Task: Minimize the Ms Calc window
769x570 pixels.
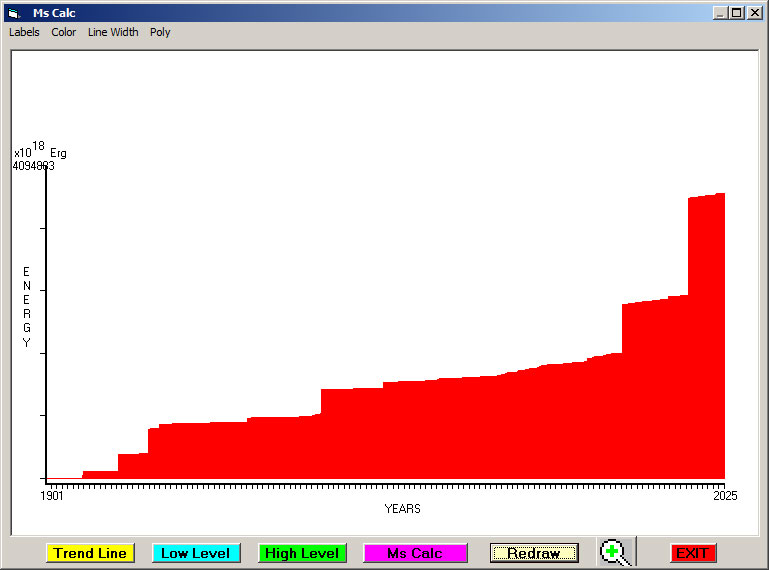Action: (720, 13)
